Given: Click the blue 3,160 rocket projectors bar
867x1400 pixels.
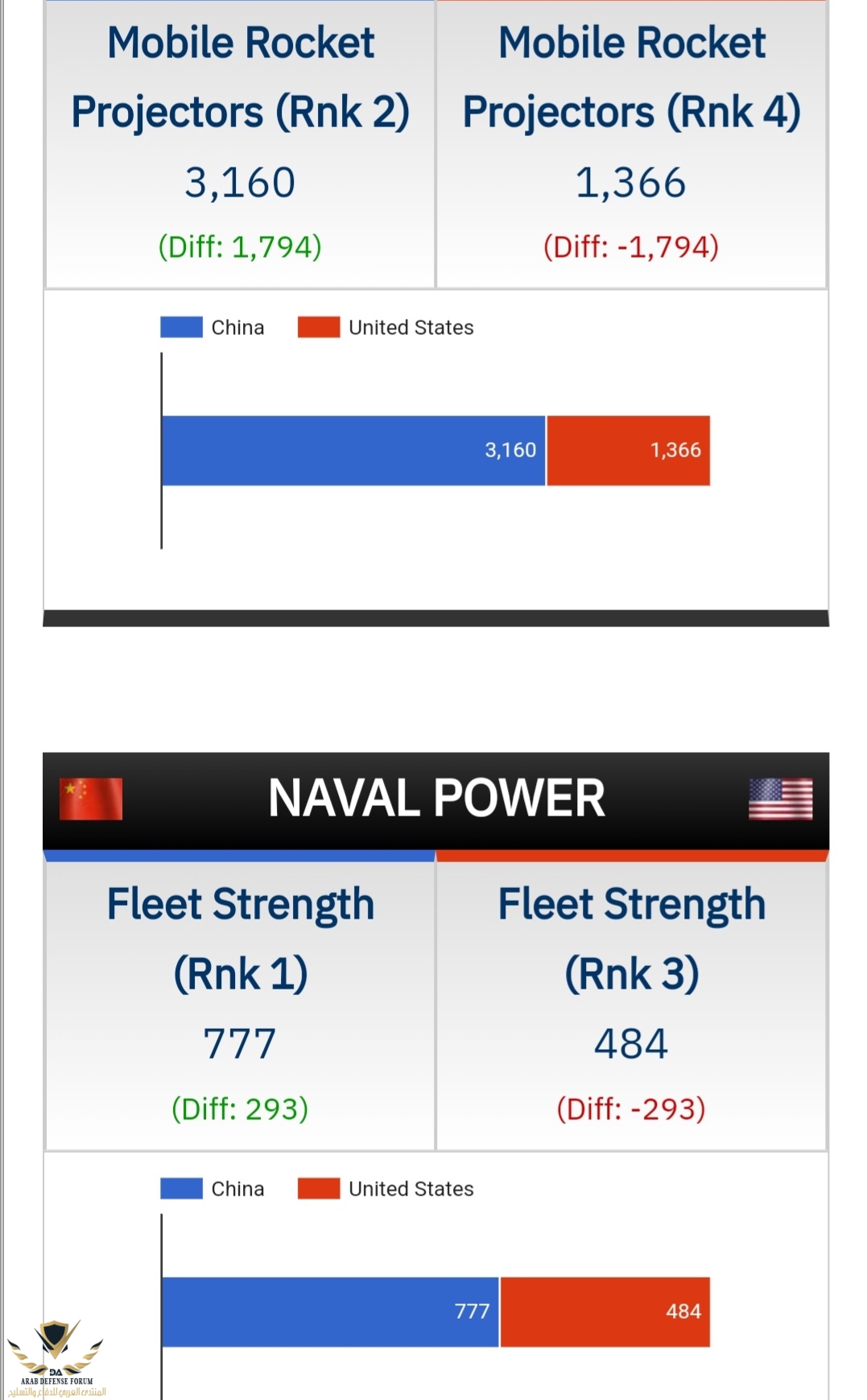Looking at the screenshot, I should pyautogui.click(x=353, y=451).
